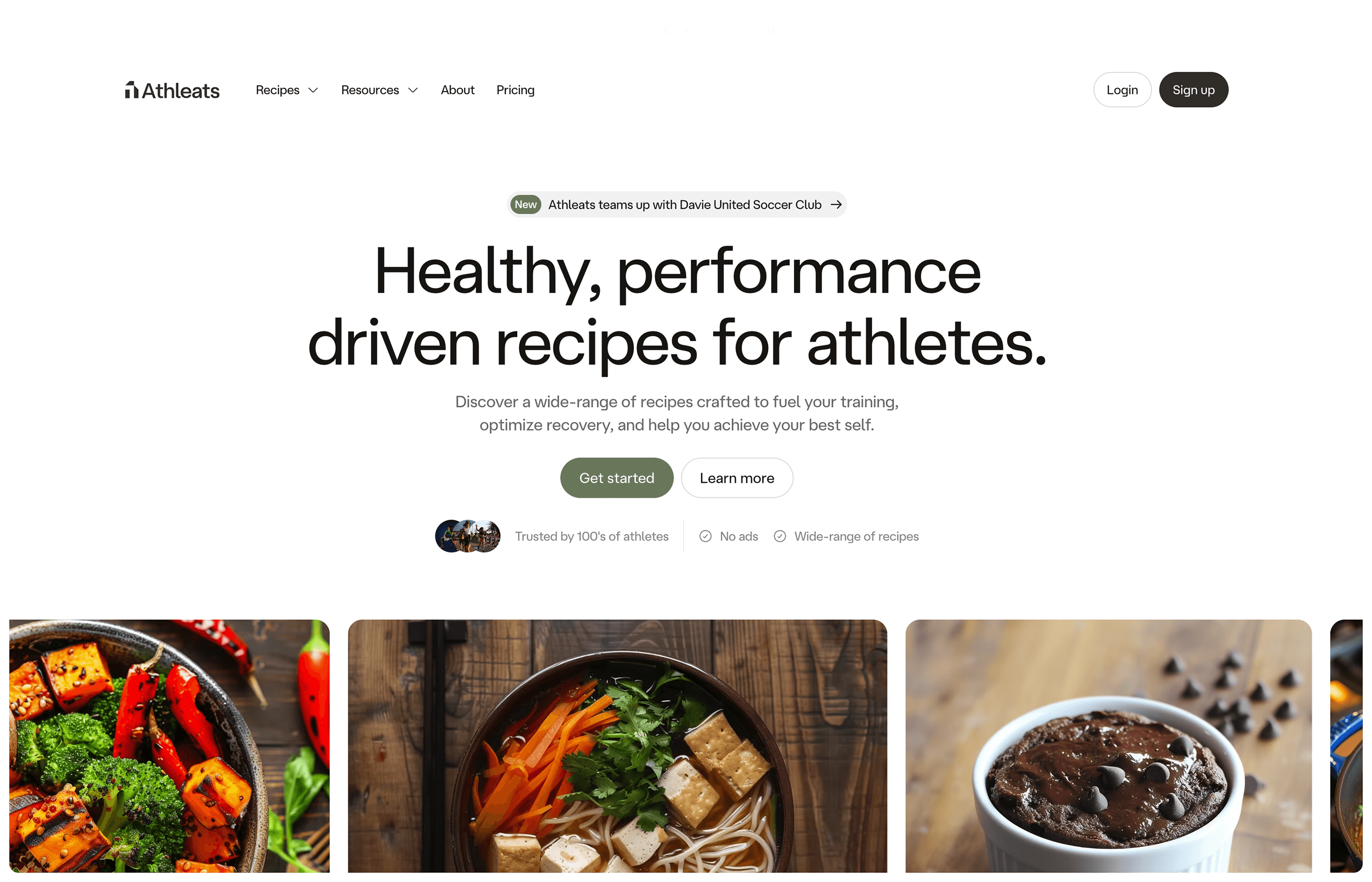Screen dimensions: 1372x882
Task: Click the green New badge
Action: (x=525, y=204)
